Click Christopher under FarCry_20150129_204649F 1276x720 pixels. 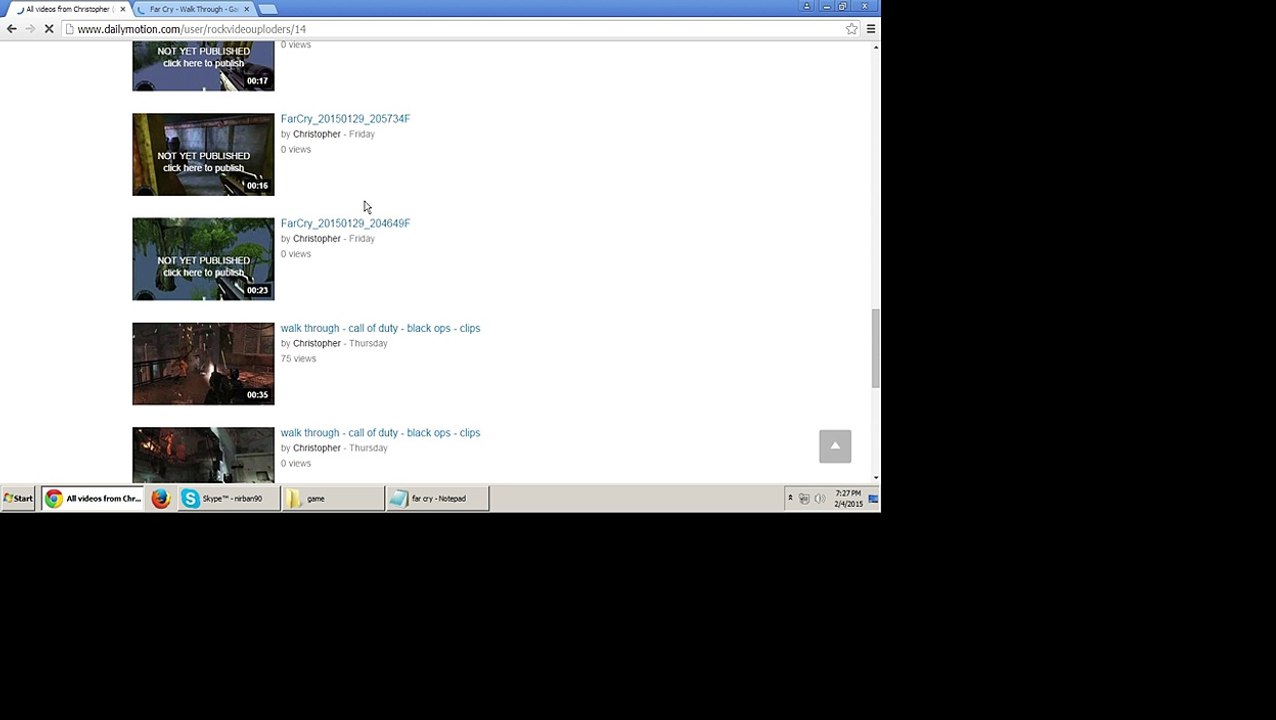[316, 238]
